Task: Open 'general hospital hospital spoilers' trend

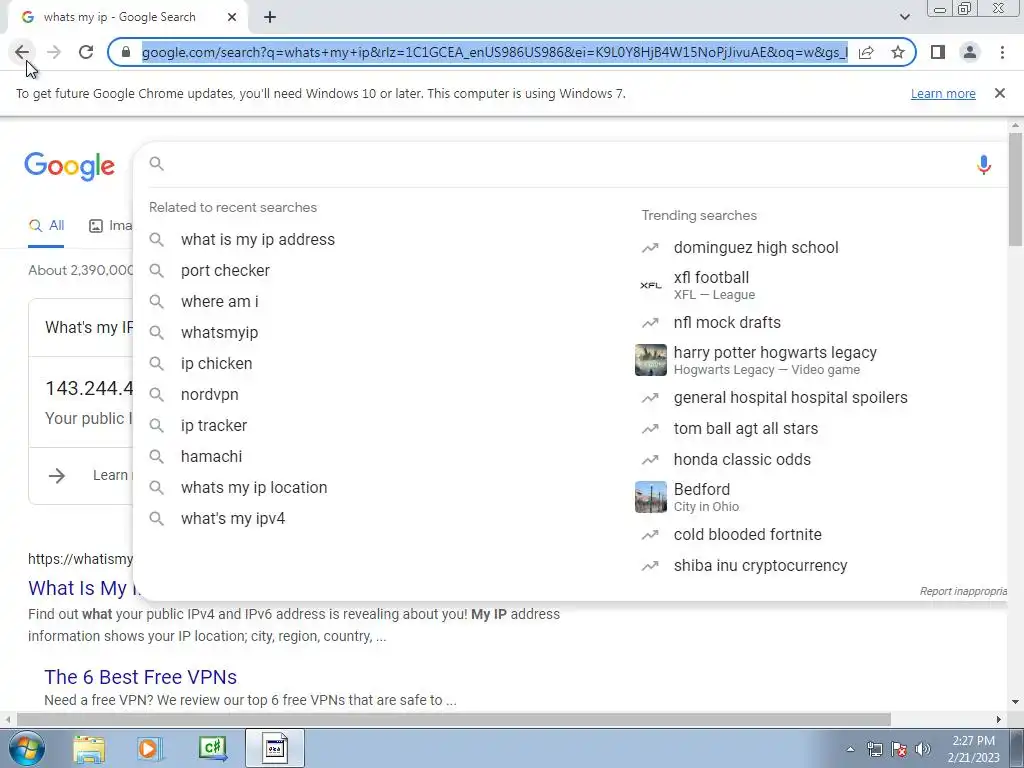Action: coord(790,398)
